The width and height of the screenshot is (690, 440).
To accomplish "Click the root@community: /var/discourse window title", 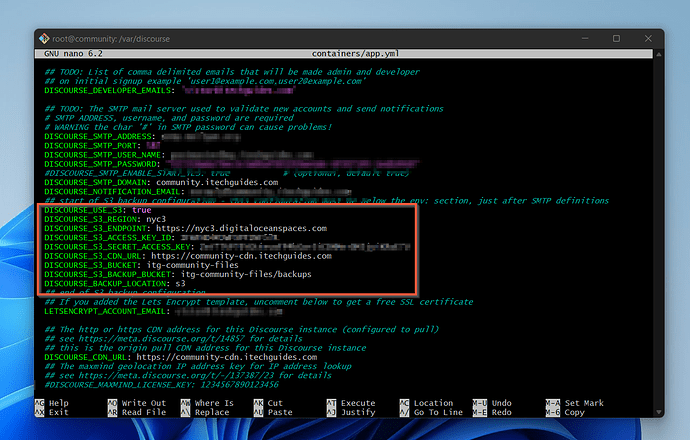I will pyautogui.click(x=111, y=39).
